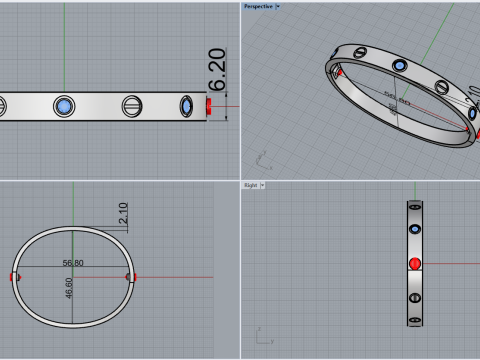Pick the red pin at band end, top viewport
The height and width of the screenshot is (360, 480).
(209, 106)
